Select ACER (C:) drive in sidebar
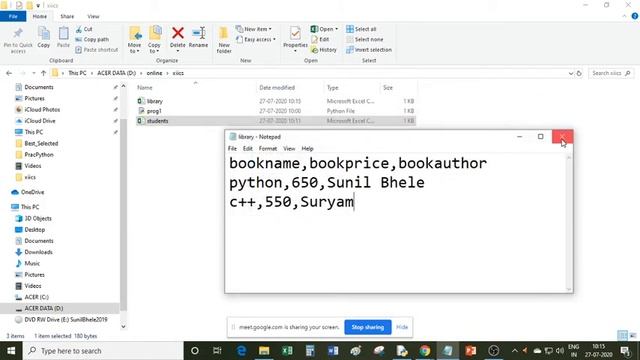The height and width of the screenshot is (360, 640). point(36,297)
